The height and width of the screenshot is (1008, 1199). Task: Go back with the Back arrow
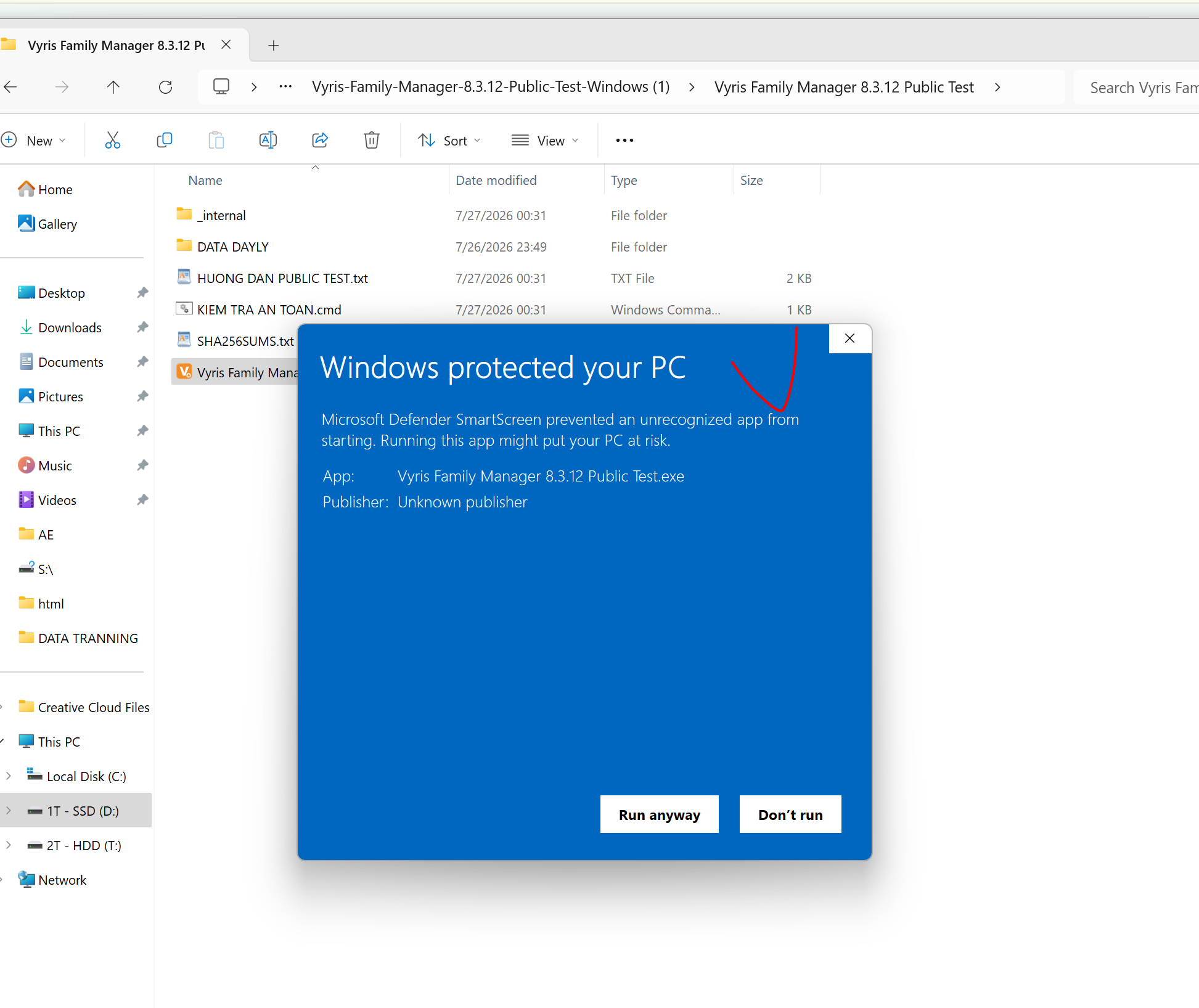(x=10, y=88)
